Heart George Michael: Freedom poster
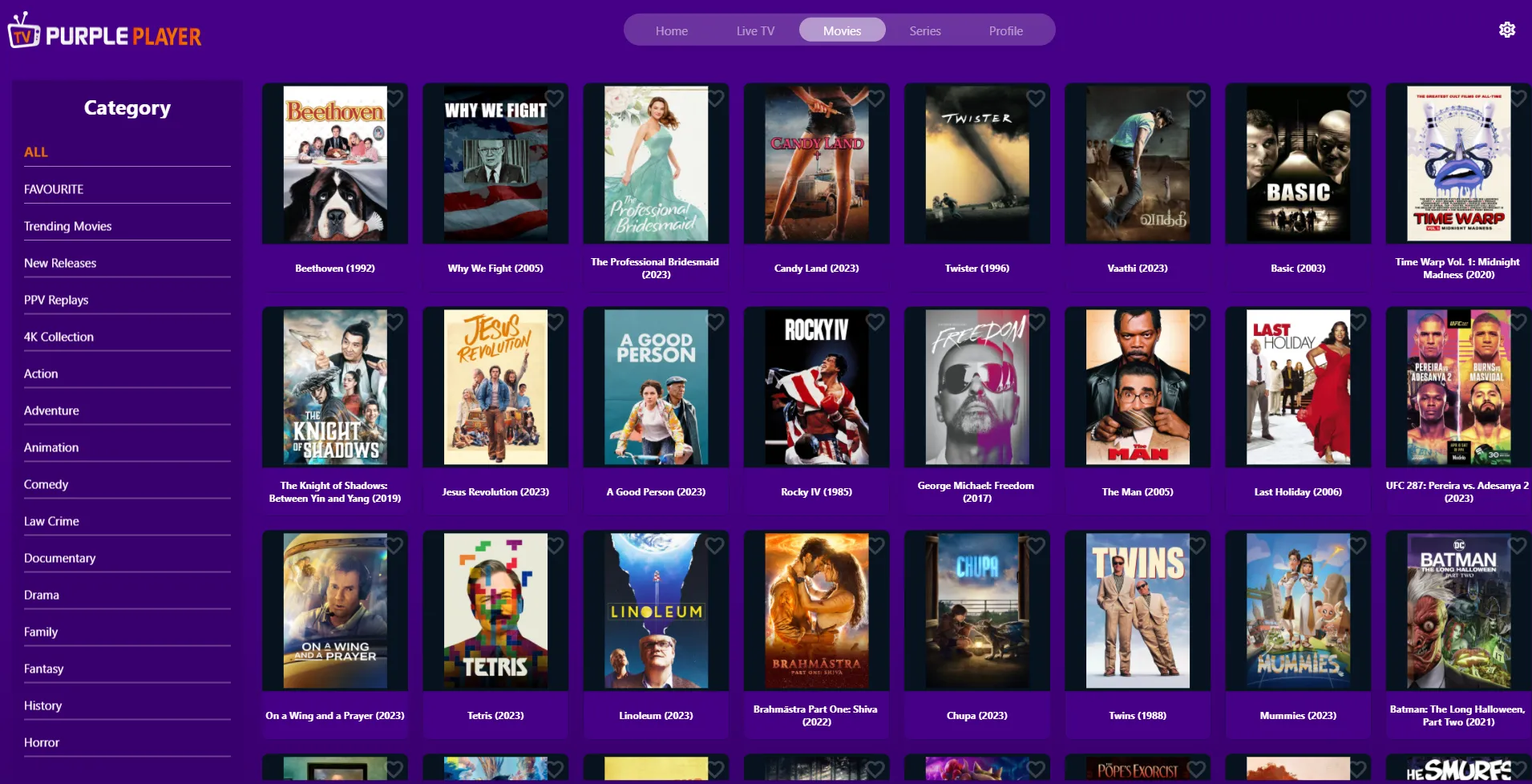This screenshot has width=1532, height=784. [x=1036, y=321]
